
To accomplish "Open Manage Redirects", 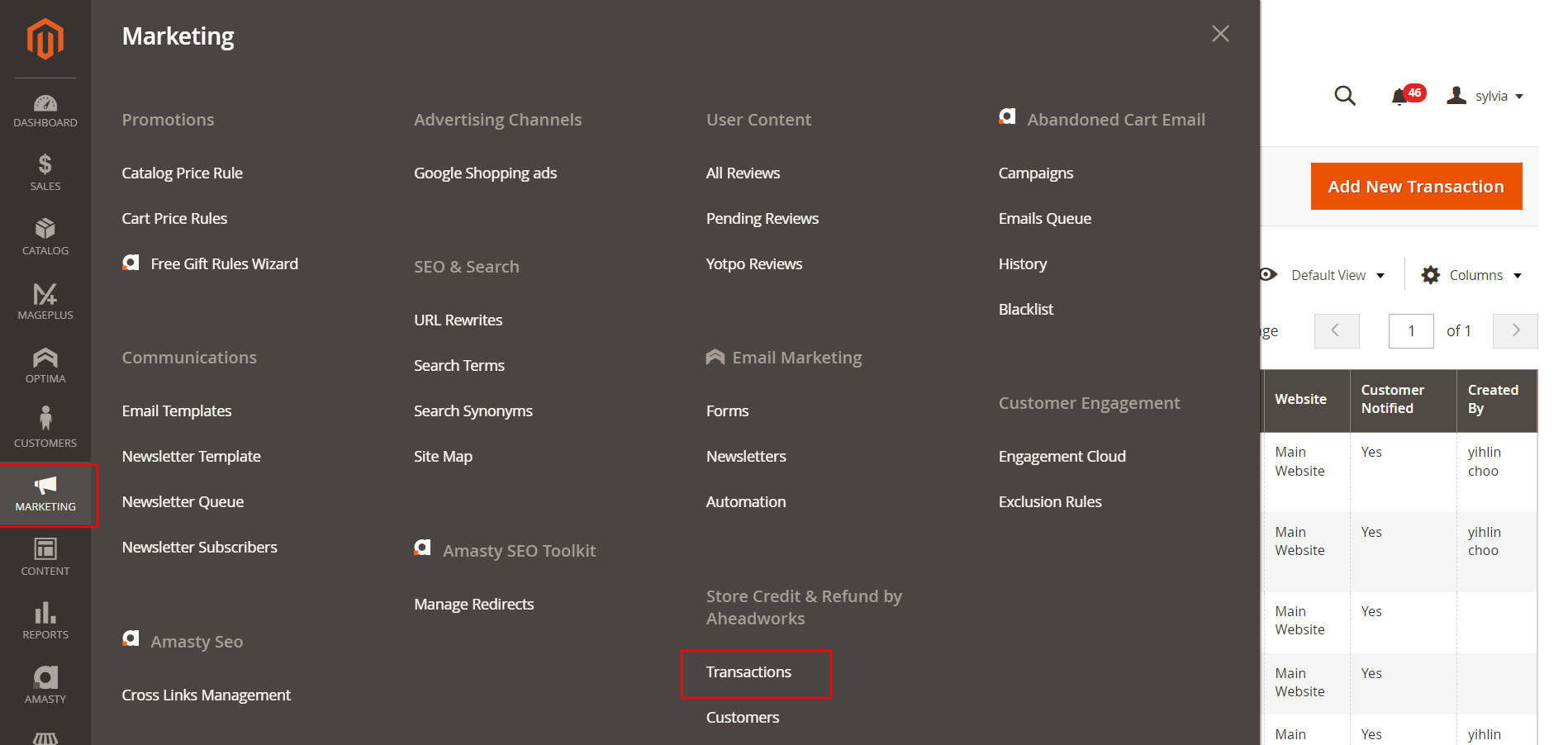I will (474, 605).
